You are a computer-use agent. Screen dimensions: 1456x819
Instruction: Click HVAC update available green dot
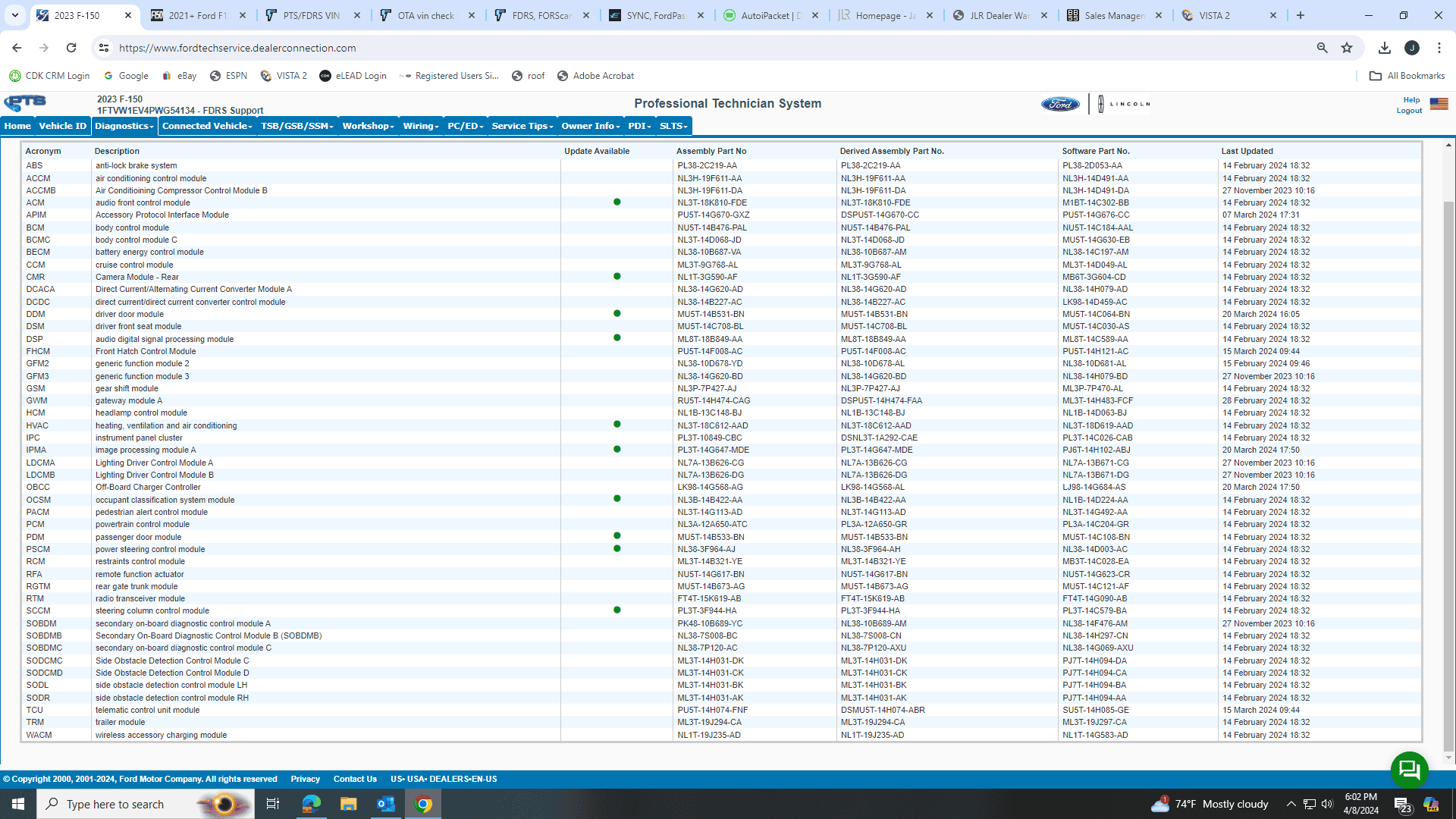(617, 425)
